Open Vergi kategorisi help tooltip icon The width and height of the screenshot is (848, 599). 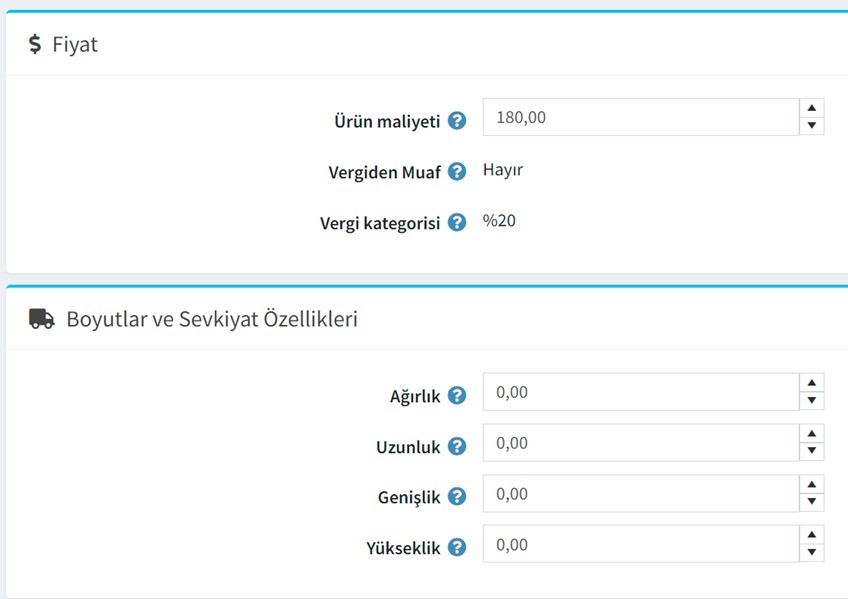457,222
